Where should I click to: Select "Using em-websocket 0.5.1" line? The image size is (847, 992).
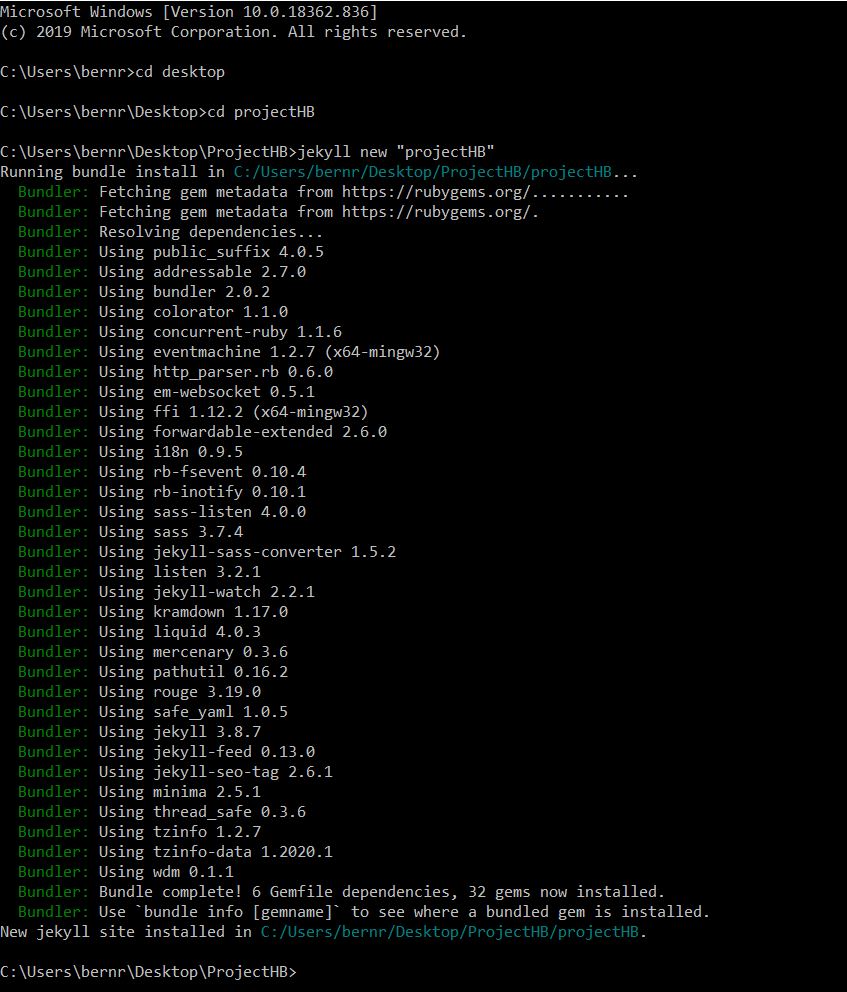(x=166, y=392)
